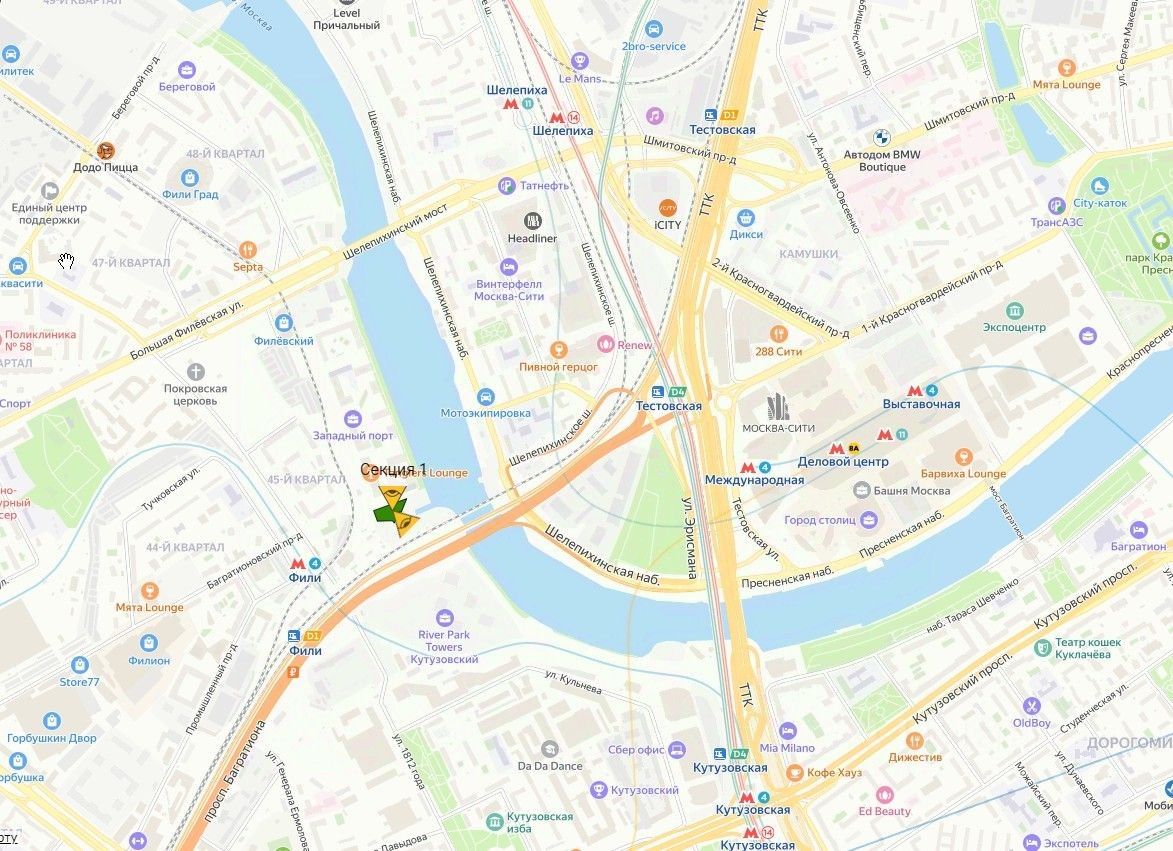Click the yellow eye marker under Секция 1
The image size is (1173, 851).
[x=391, y=496]
